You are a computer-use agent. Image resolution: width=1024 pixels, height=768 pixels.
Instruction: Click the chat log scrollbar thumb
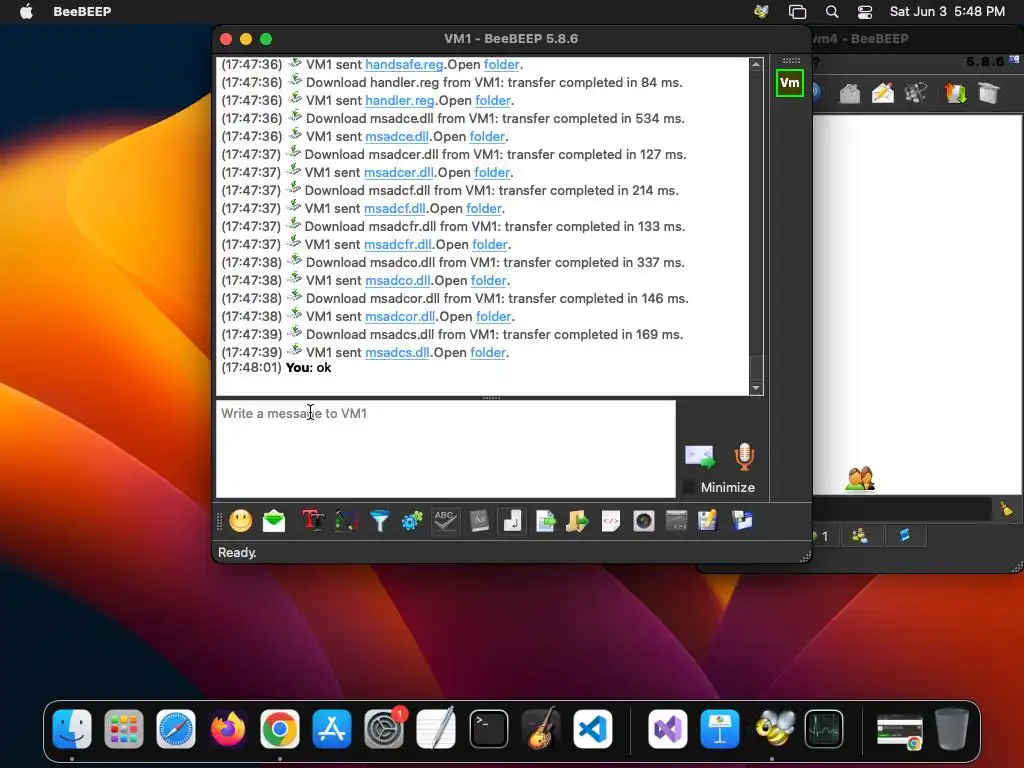(756, 367)
